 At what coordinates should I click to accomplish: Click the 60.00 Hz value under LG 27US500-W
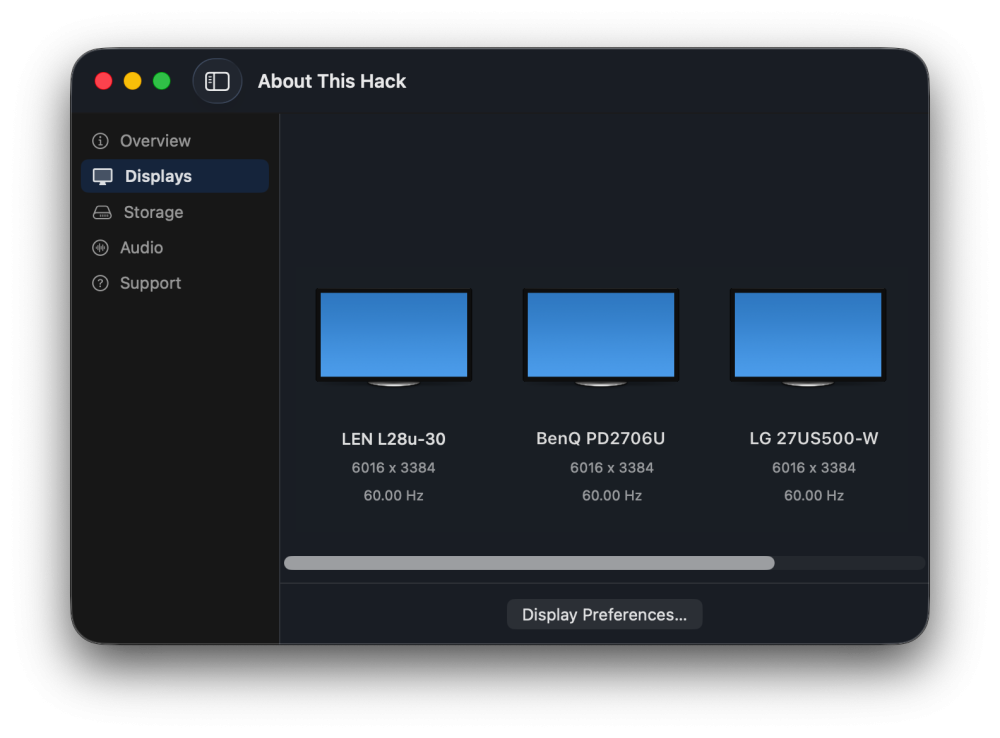(x=814, y=496)
